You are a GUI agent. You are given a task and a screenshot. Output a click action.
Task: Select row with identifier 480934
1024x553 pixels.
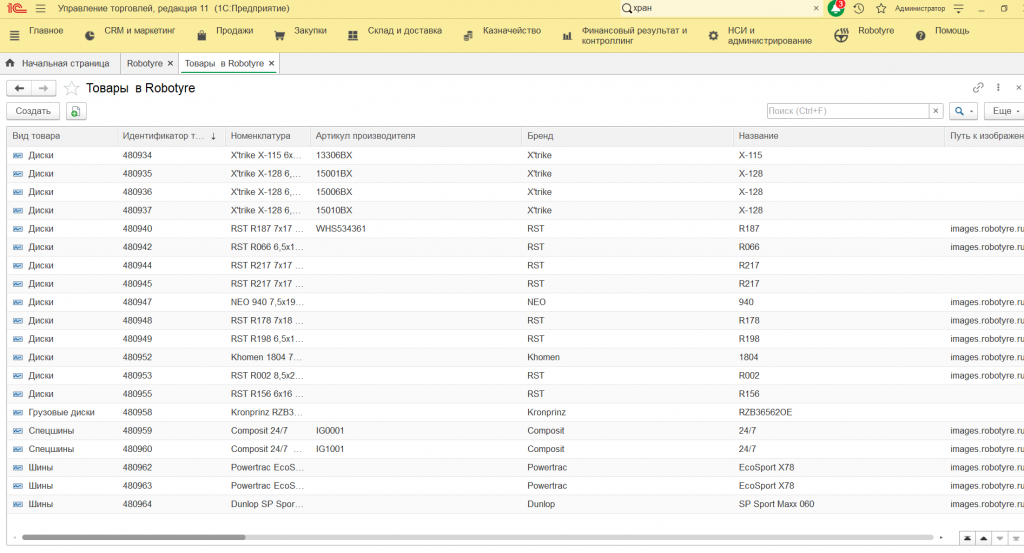point(515,155)
